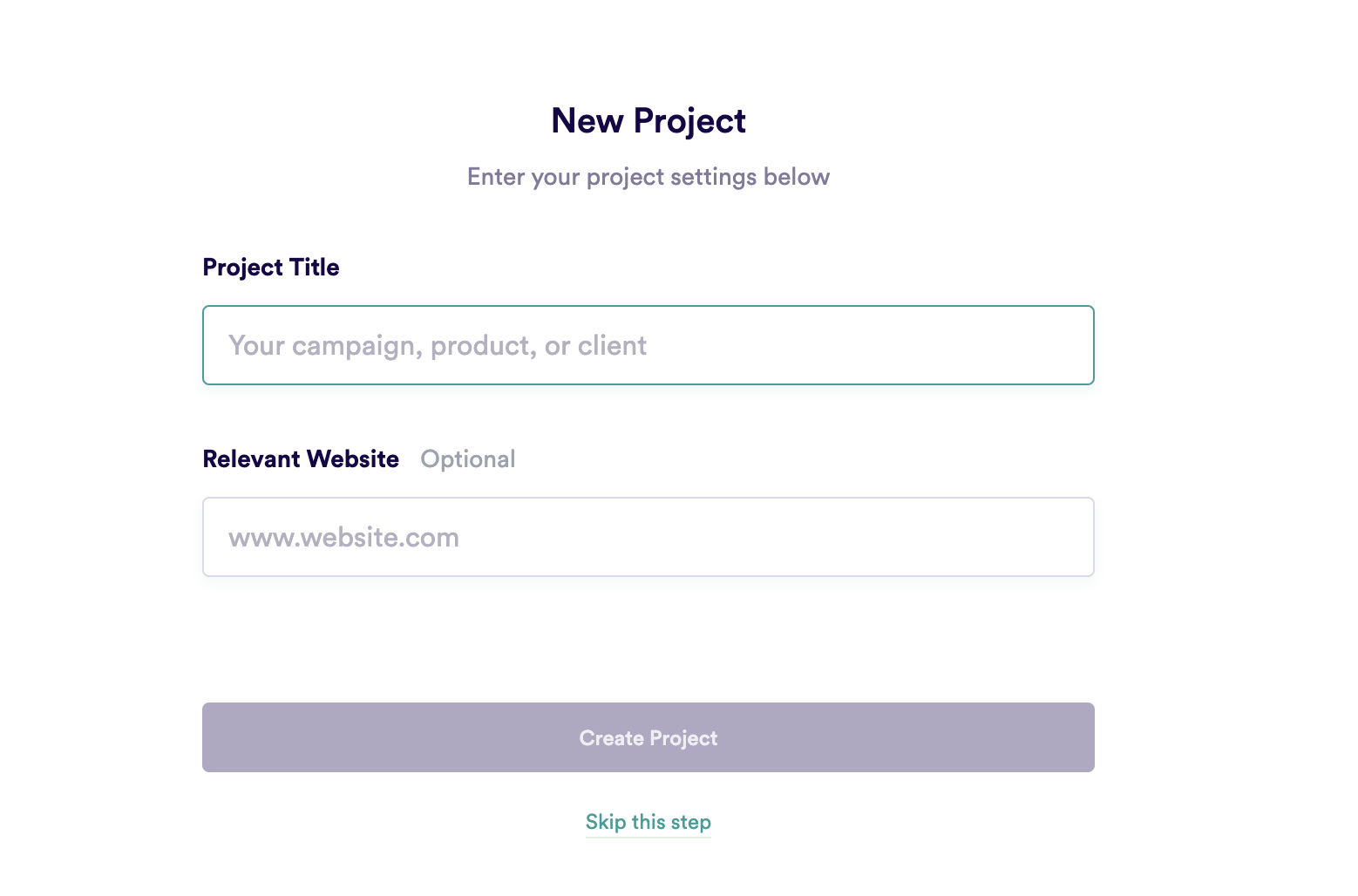Viewport: 1358px width, 896px height.
Task: Place cursor in the green-outlined title box
Action: [x=648, y=345]
